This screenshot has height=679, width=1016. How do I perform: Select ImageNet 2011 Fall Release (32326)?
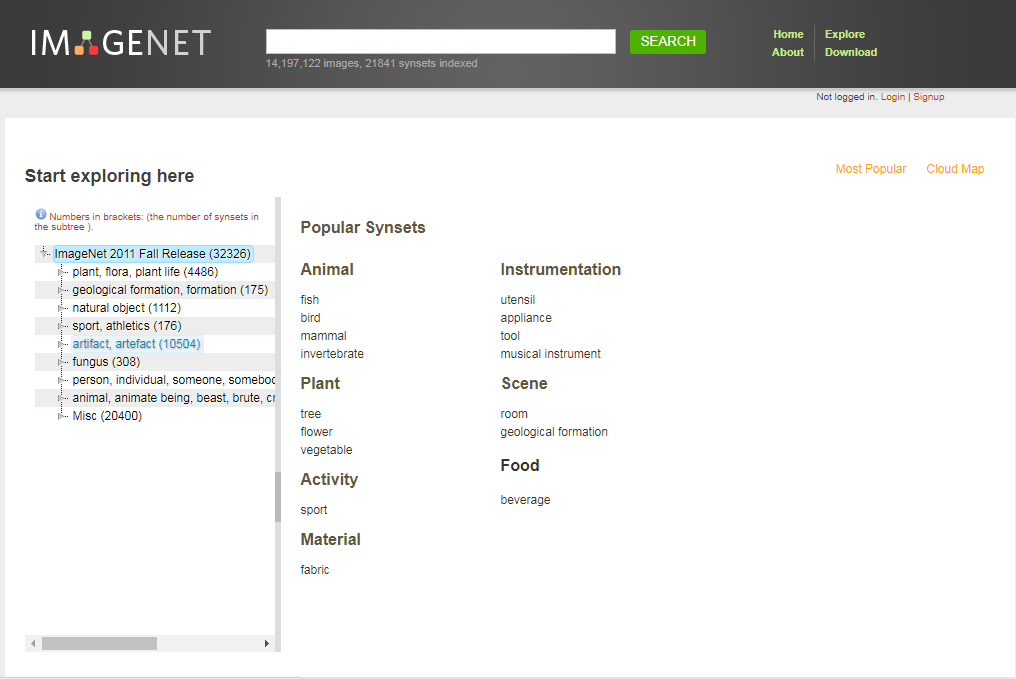coord(152,254)
